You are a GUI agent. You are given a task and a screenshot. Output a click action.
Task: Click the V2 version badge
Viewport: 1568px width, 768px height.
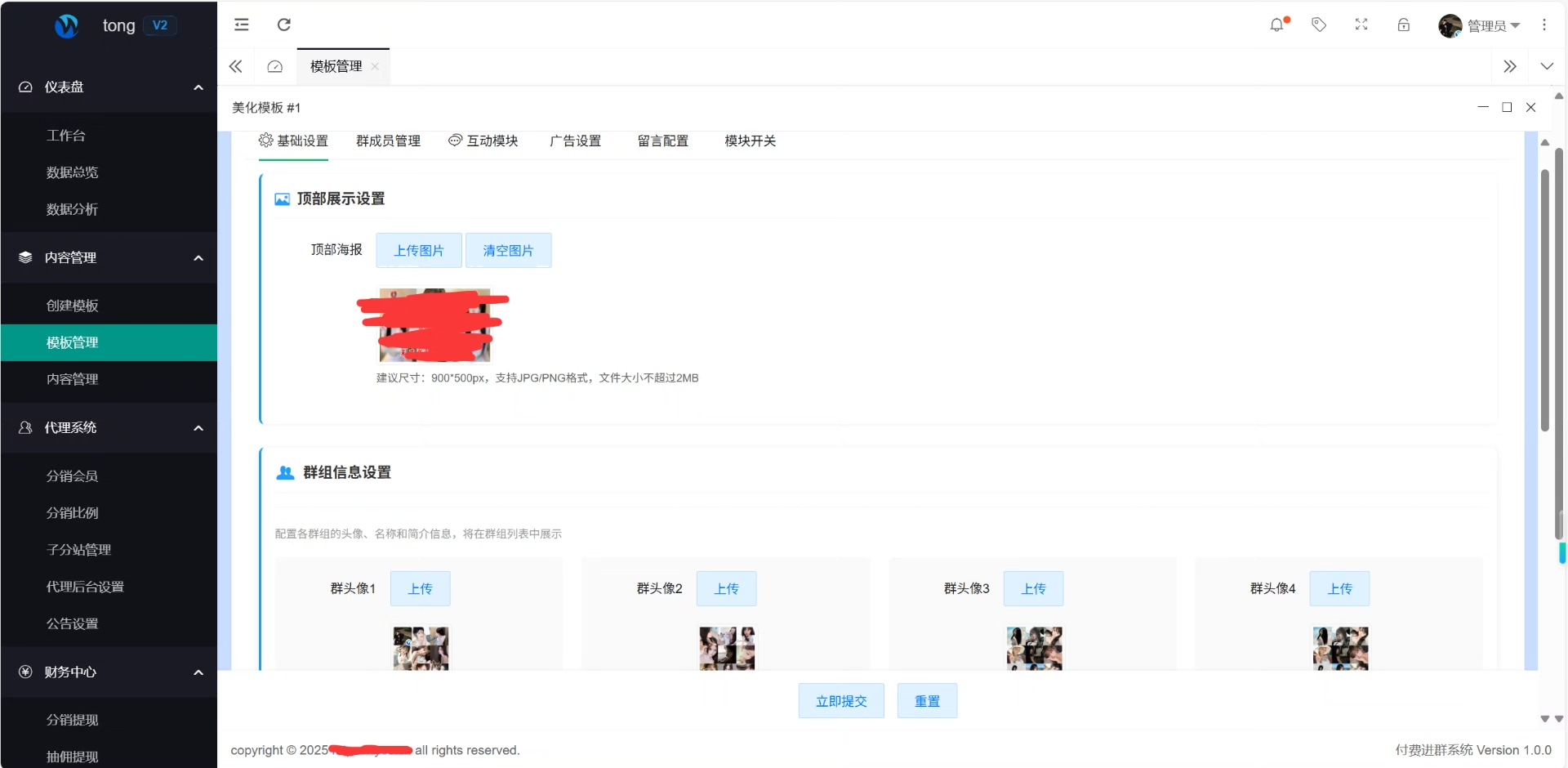click(160, 25)
